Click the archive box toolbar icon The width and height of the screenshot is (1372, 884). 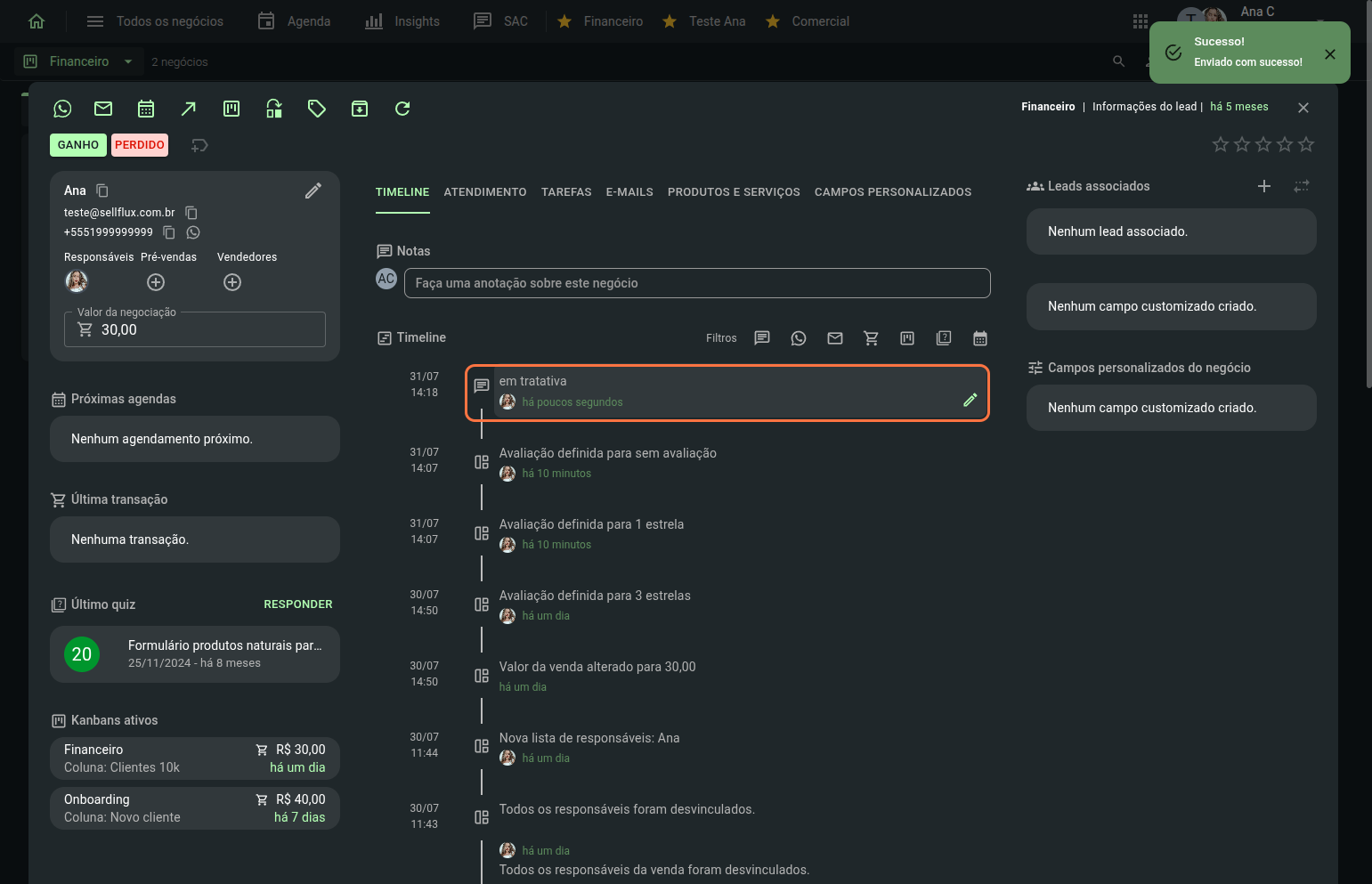pyautogui.click(x=360, y=109)
